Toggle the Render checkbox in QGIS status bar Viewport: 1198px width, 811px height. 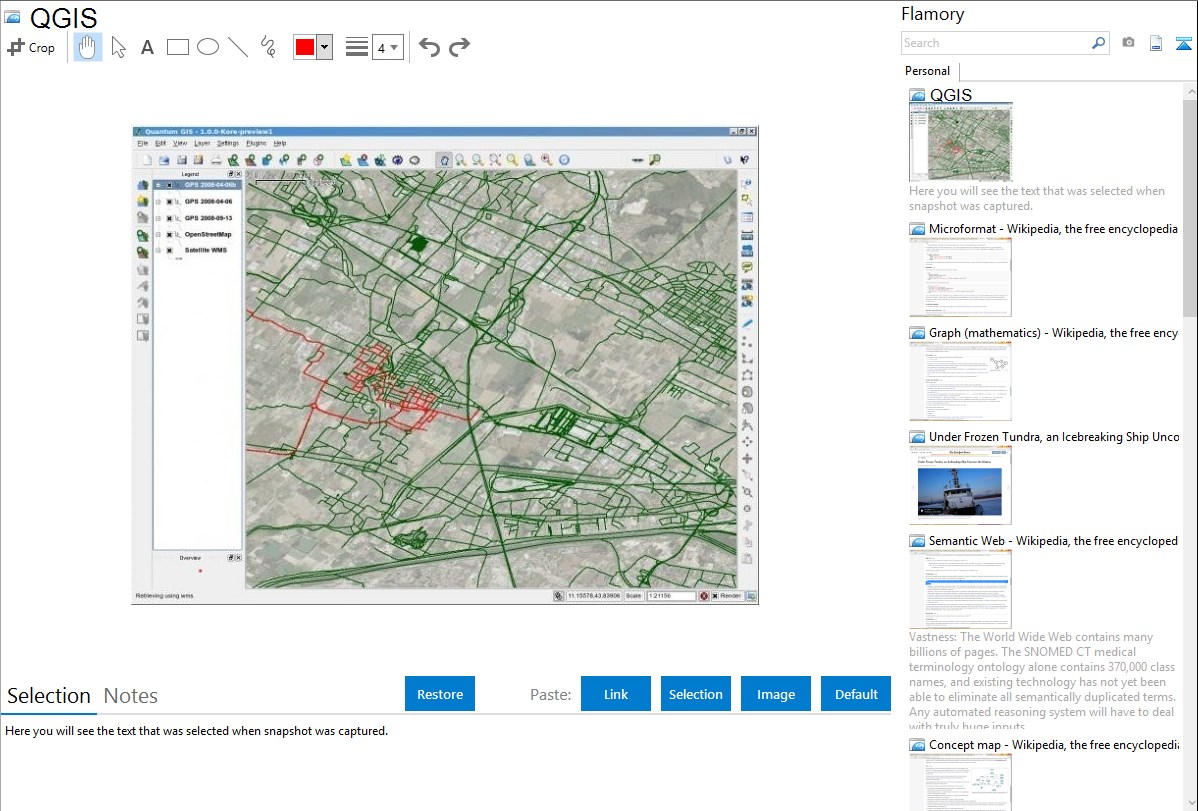point(715,595)
